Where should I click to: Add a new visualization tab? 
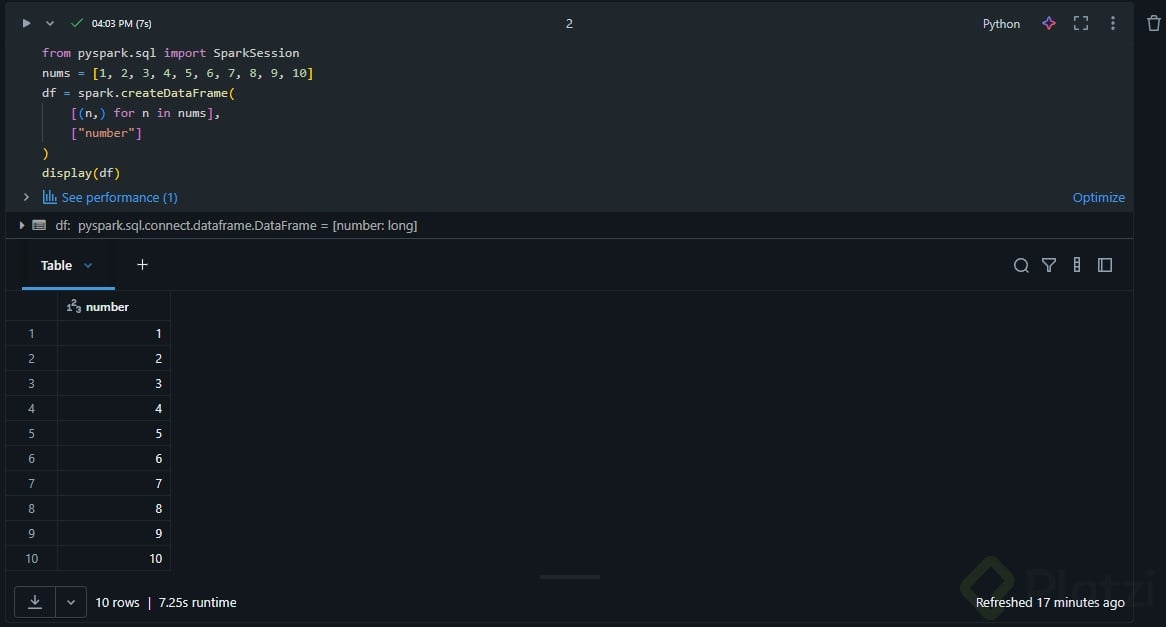142,265
